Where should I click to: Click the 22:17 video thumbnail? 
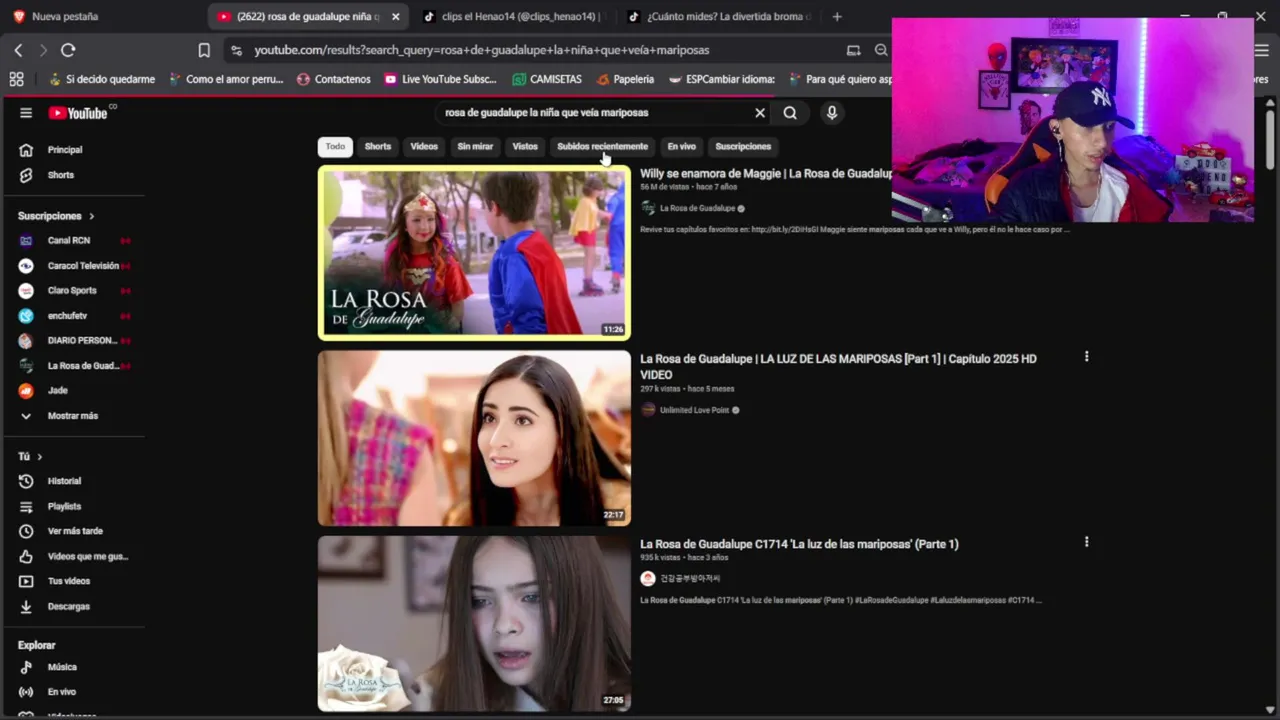474,438
